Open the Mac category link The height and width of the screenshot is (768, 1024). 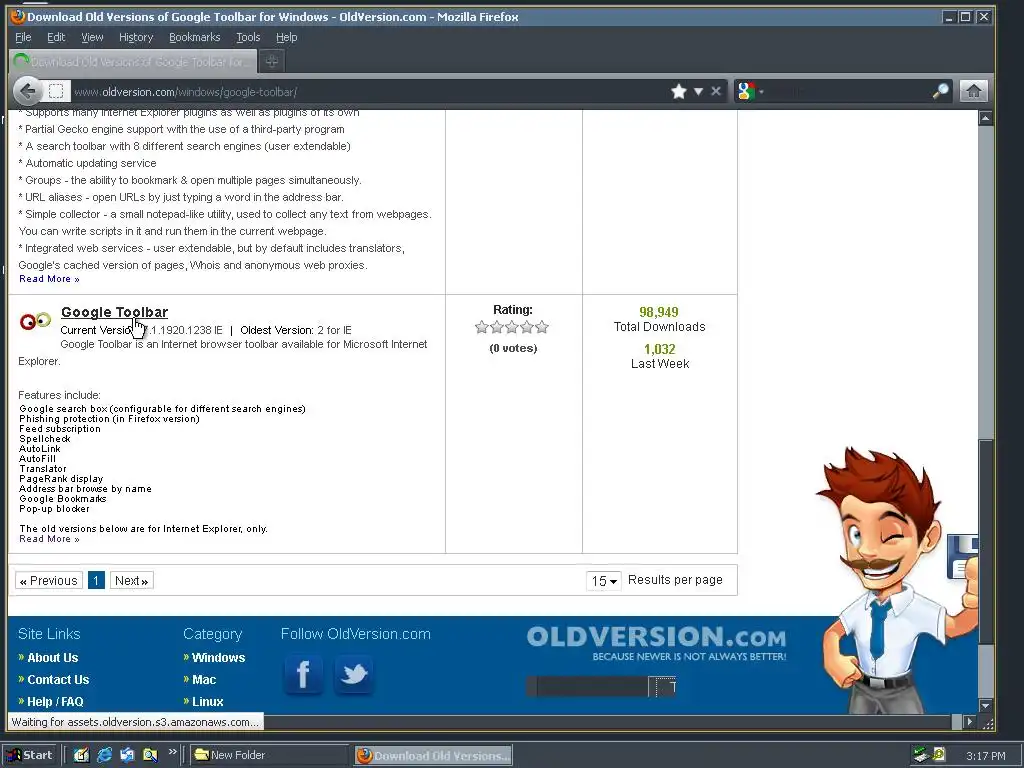tap(204, 679)
